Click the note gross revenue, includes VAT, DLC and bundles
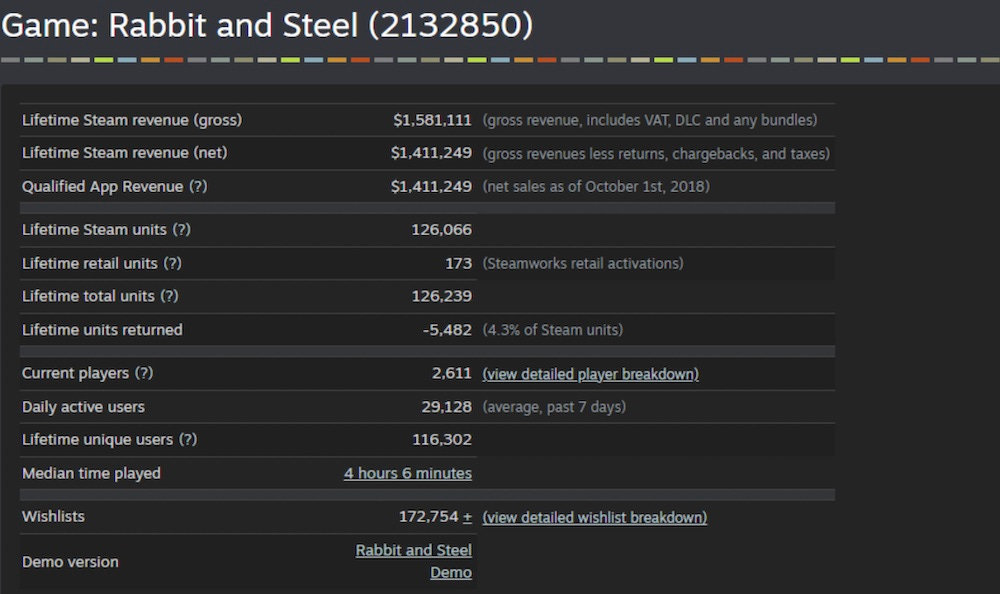This screenshot has height=594, width=1000. pyautogui.click(x=650, y=120)
